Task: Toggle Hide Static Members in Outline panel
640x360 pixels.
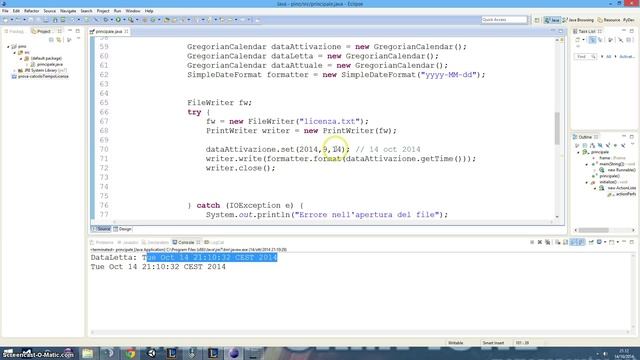Action: tap(608, 145)
